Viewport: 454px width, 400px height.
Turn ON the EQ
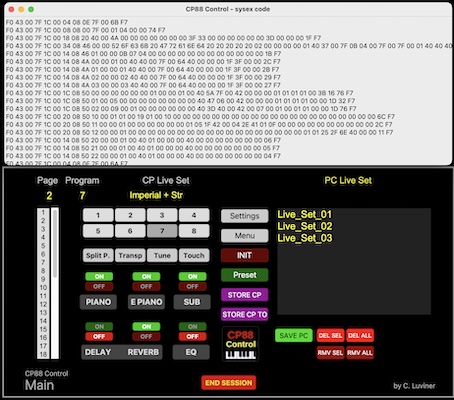(x=192, y=327)
